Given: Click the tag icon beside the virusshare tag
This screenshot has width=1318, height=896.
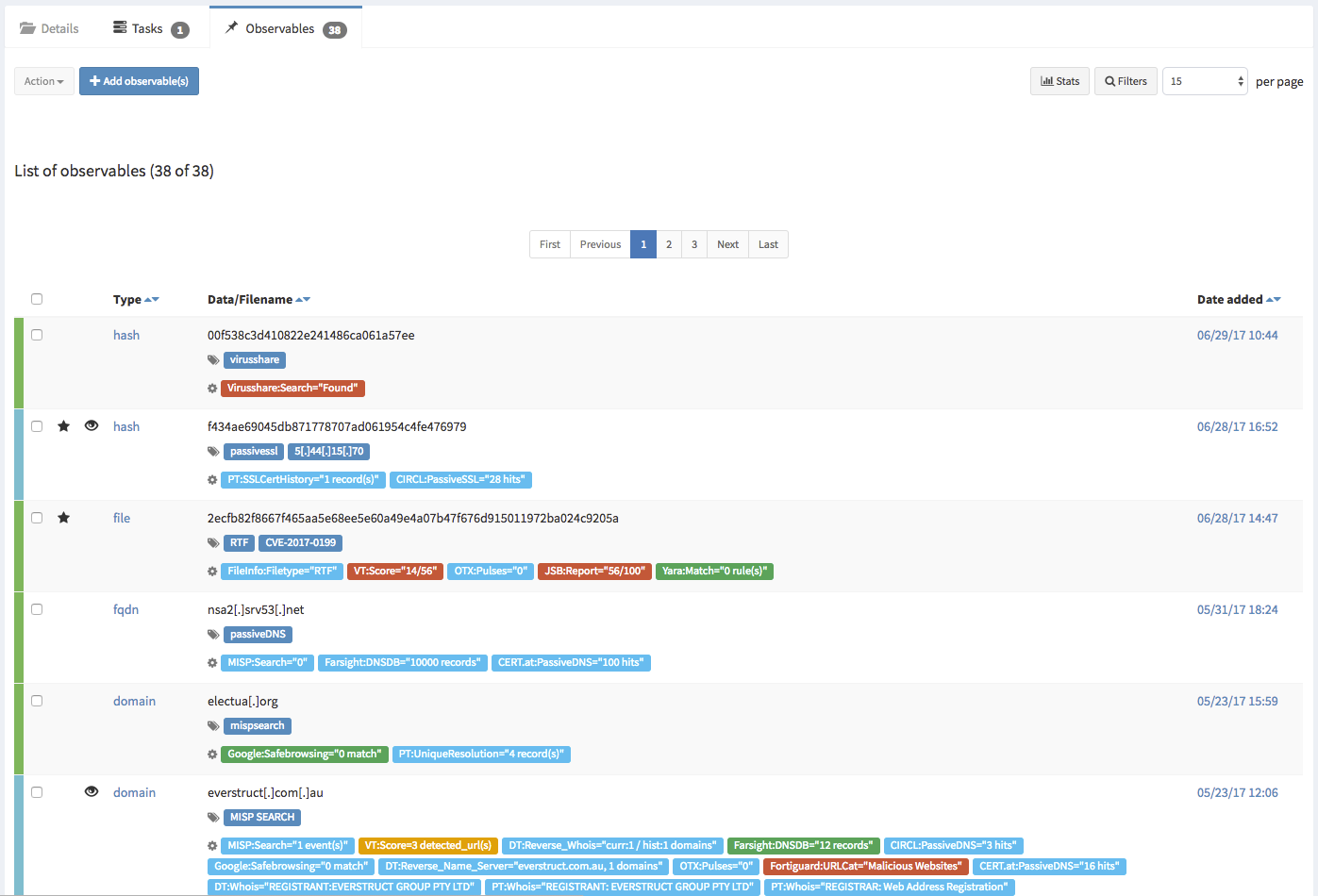Looking at the screenshot, I should [213, 360].
